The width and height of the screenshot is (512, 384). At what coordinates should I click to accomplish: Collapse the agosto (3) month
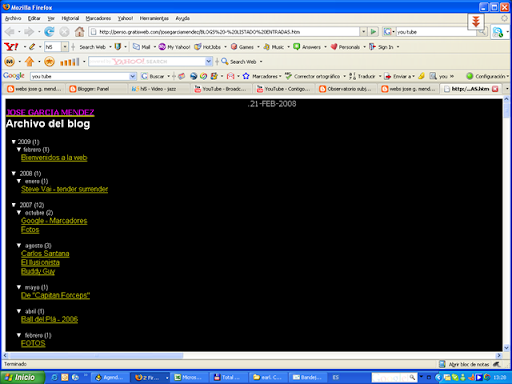[19, 245]
